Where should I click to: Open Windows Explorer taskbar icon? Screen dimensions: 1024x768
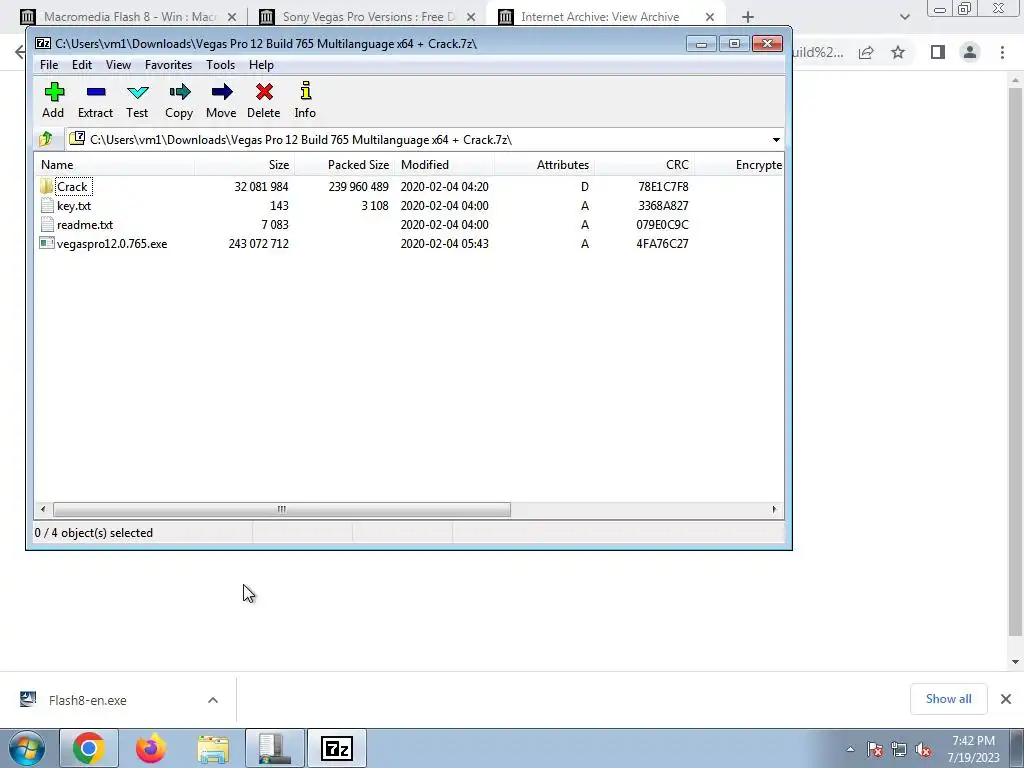pyautogui.click(x=213, y=748)
